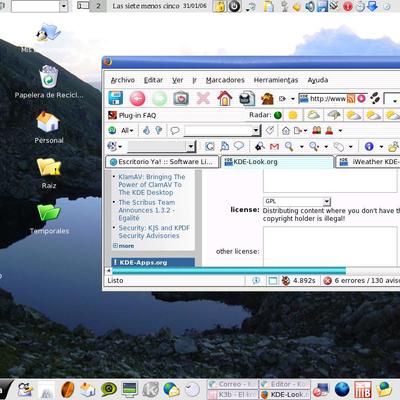
Task: Open the top panel left combo box arrow
Action: pyautogui.click(x=64, y=6)
